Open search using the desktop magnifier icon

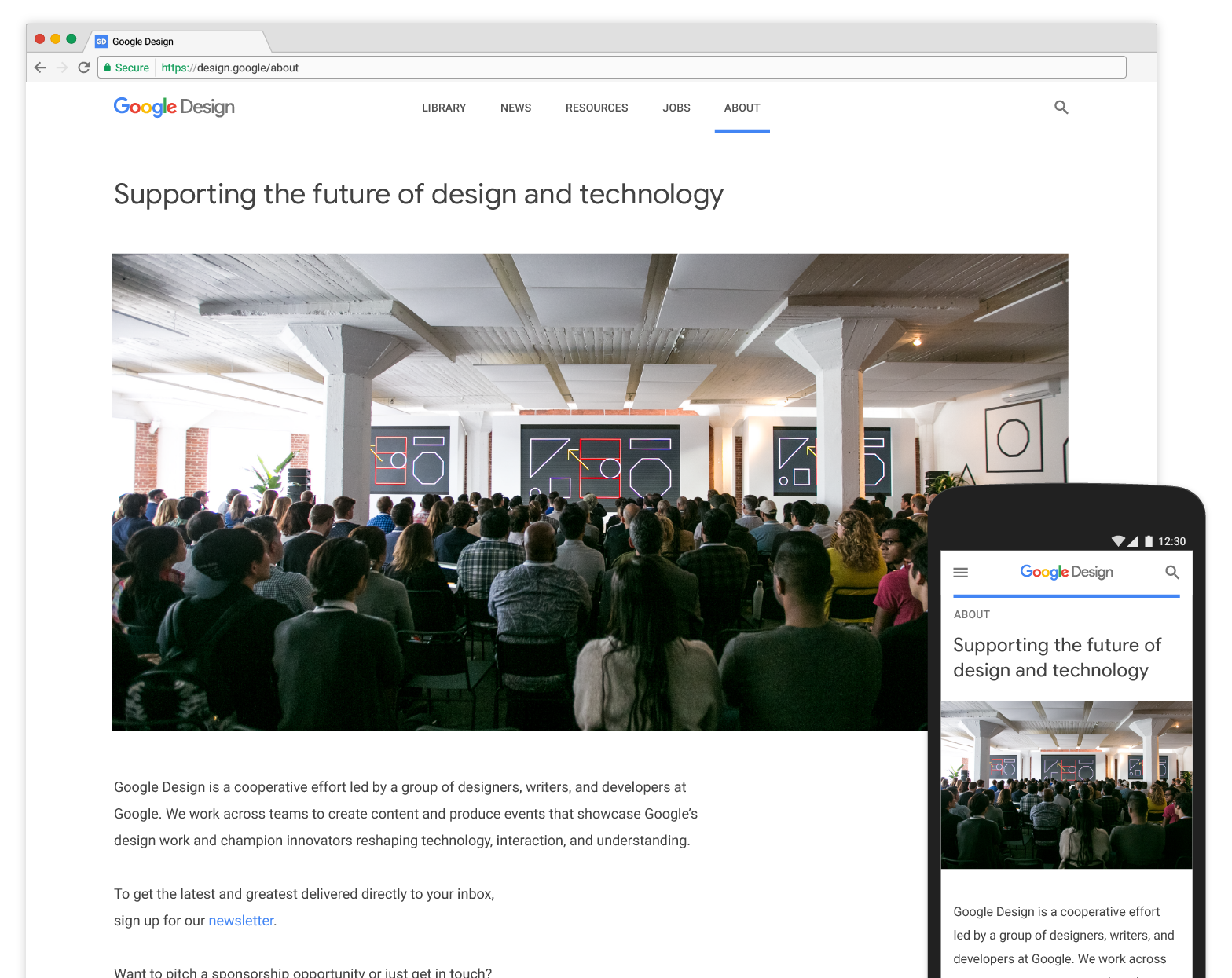(x=1061, y=107)
